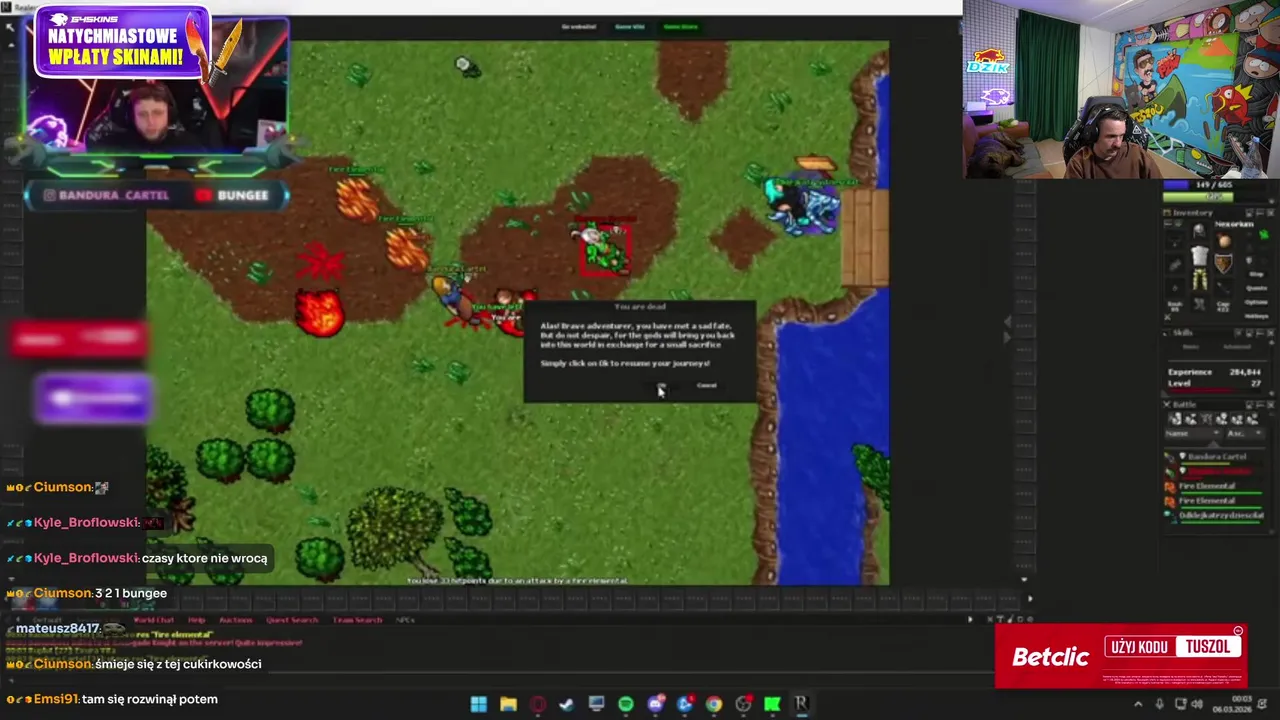This screenshot has height=720, width=1280.
Task: Click the helmet slot in Inventory
Action: [x=1199, y=230]
